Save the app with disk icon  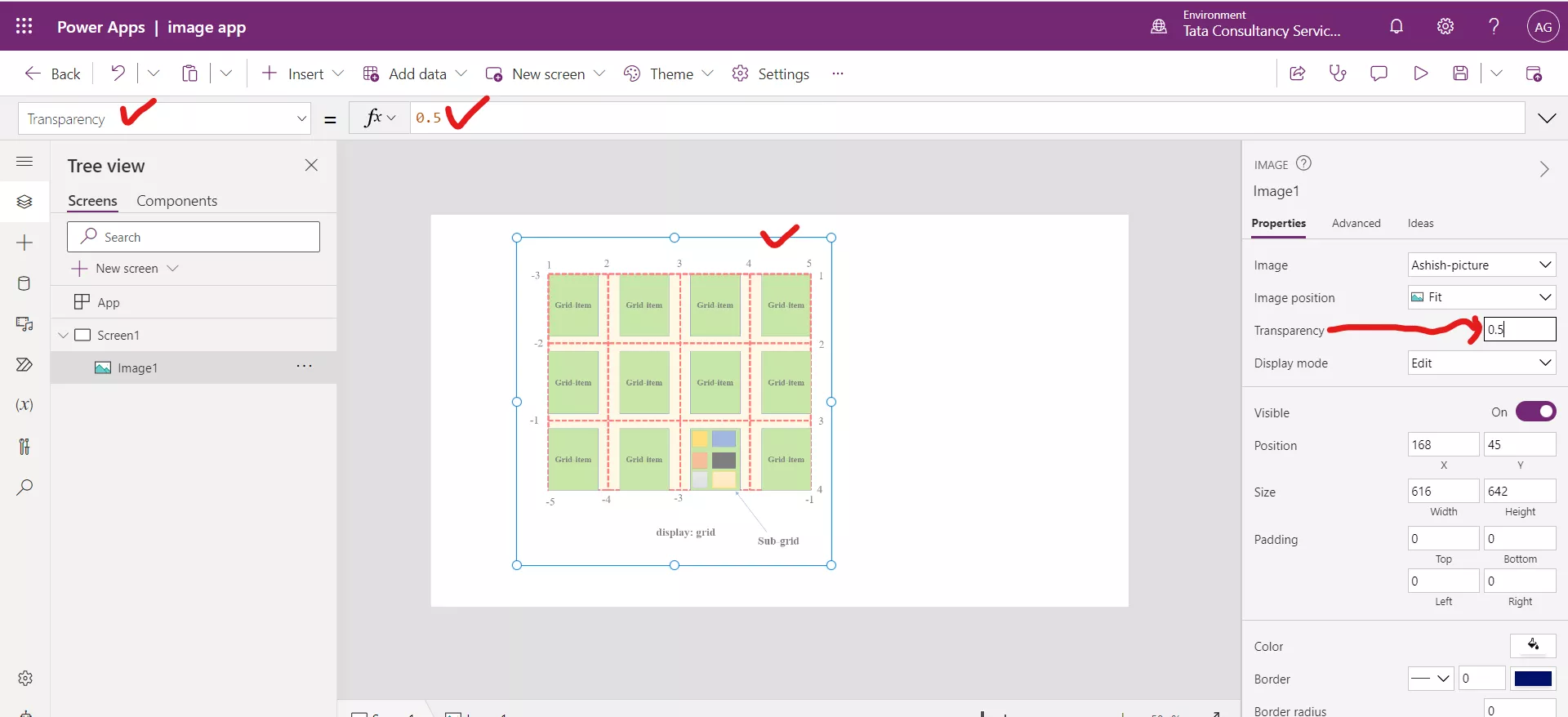pos(1461,73)
